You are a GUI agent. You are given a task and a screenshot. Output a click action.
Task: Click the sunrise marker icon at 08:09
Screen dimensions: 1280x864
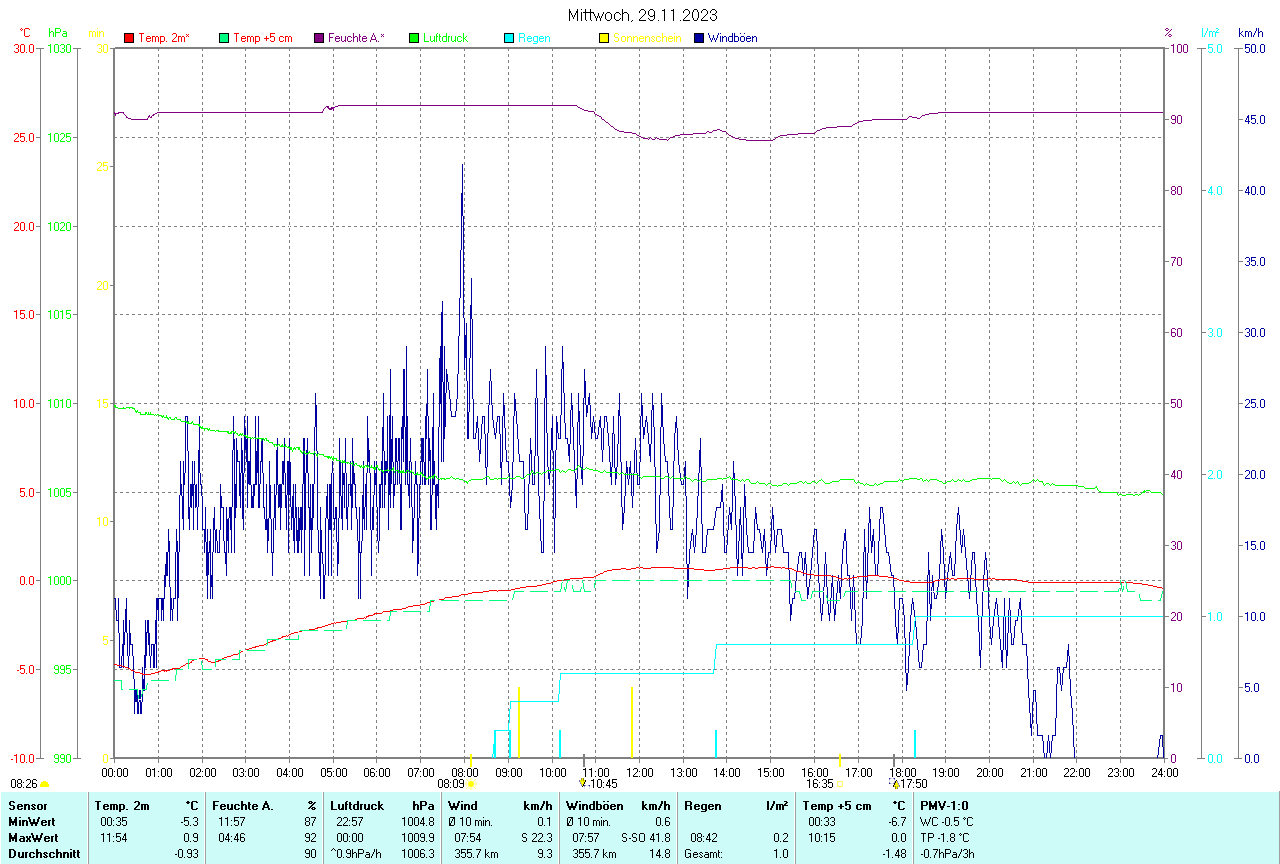pyautogui.click(x=471, y=785)
